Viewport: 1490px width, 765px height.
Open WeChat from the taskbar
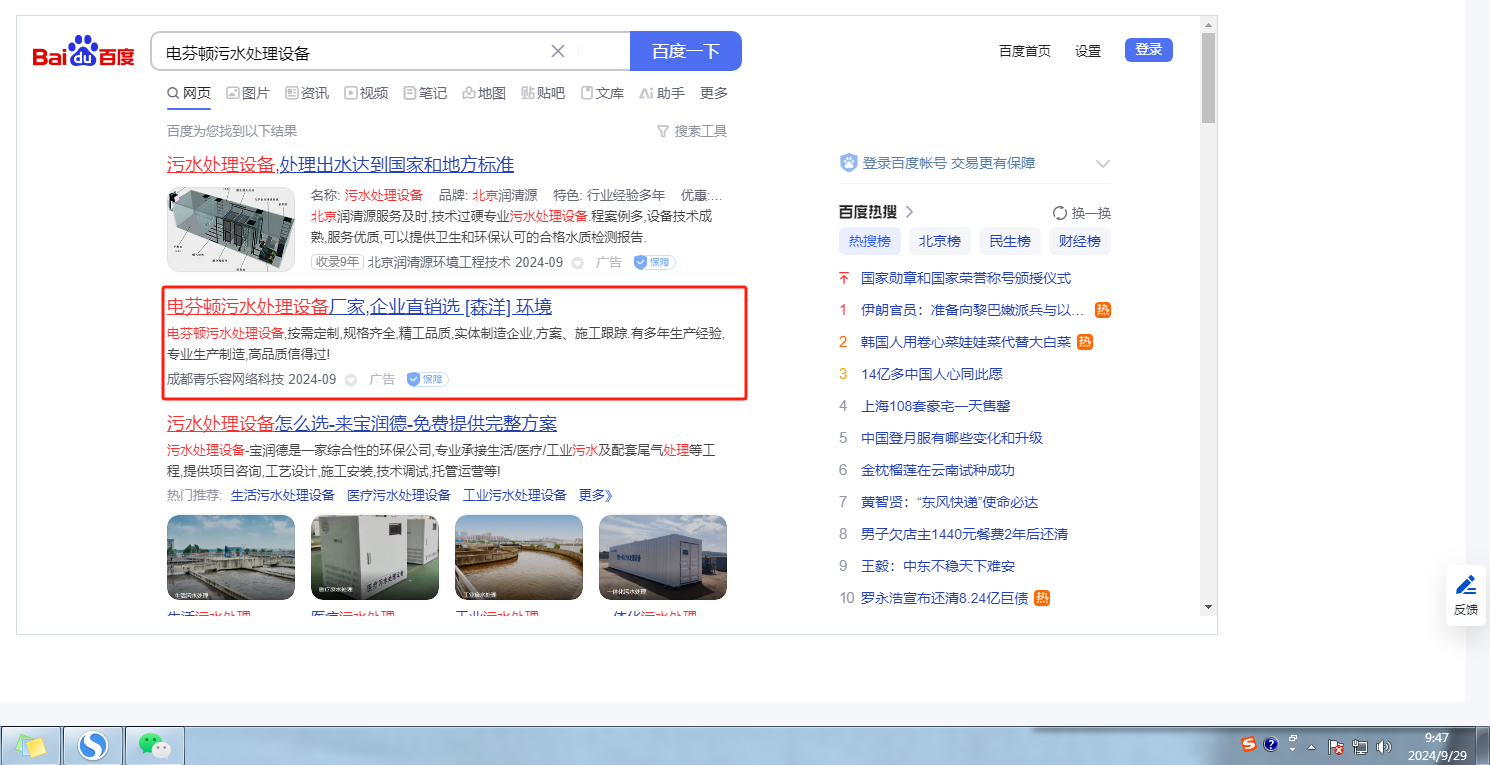point(154,745)
